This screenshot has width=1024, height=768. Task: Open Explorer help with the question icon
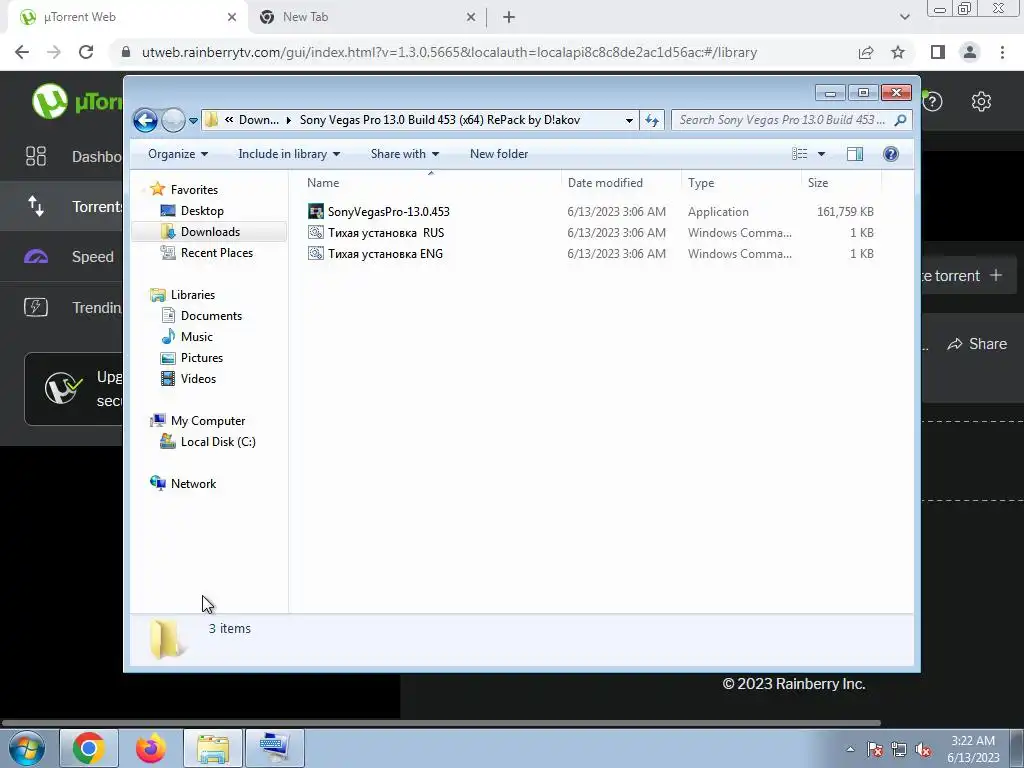[x=891, y=154]
